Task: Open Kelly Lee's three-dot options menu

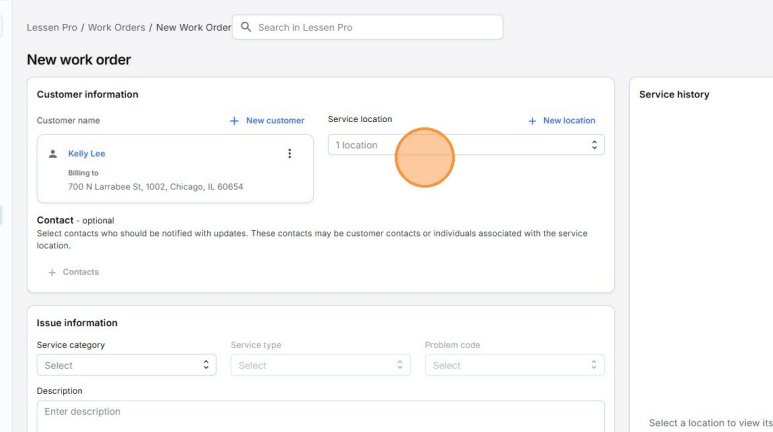Action: coord(290,153)
